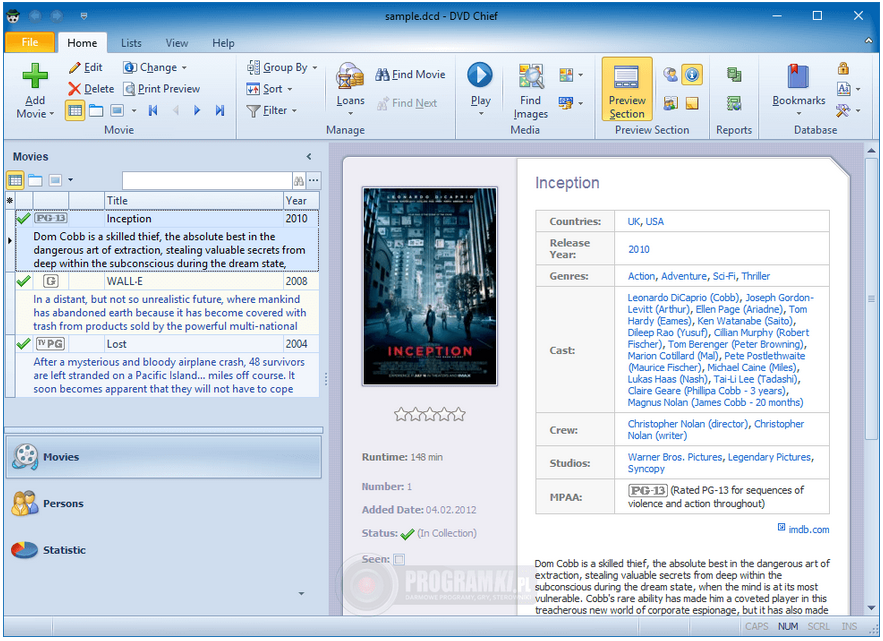Open the Help tab

223,43
